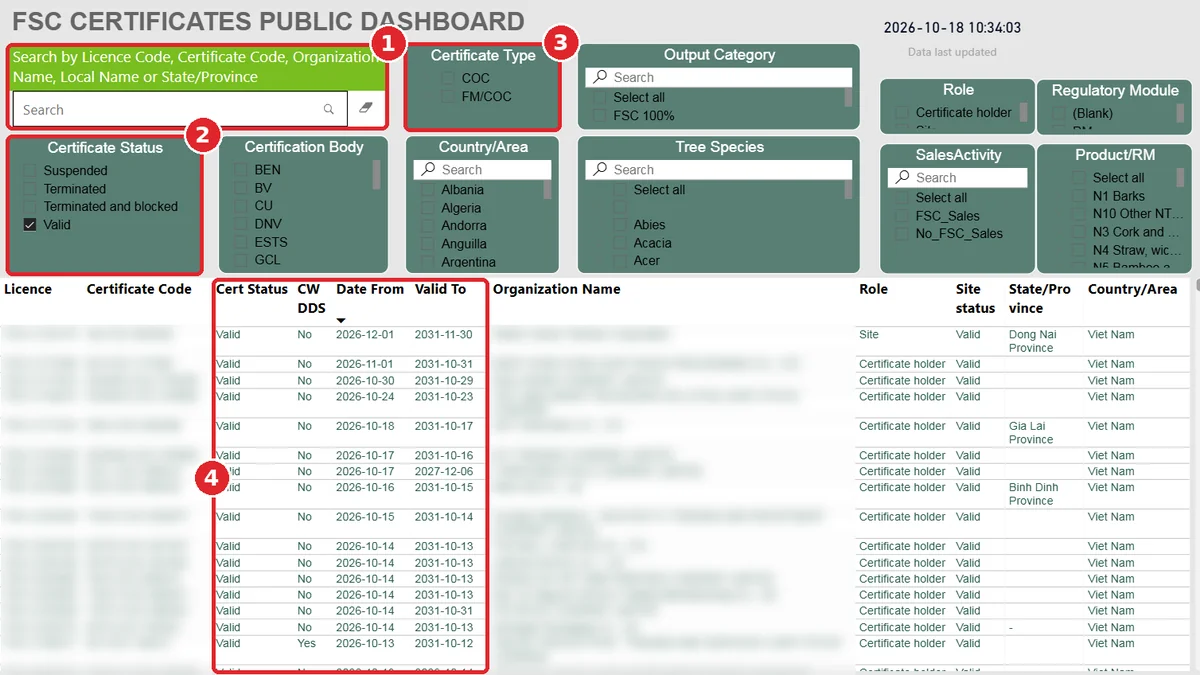1200x675 pixels.
Task: Check FSC_Sales in SalesActivity slicer
Action: click(x=902, y=216)
